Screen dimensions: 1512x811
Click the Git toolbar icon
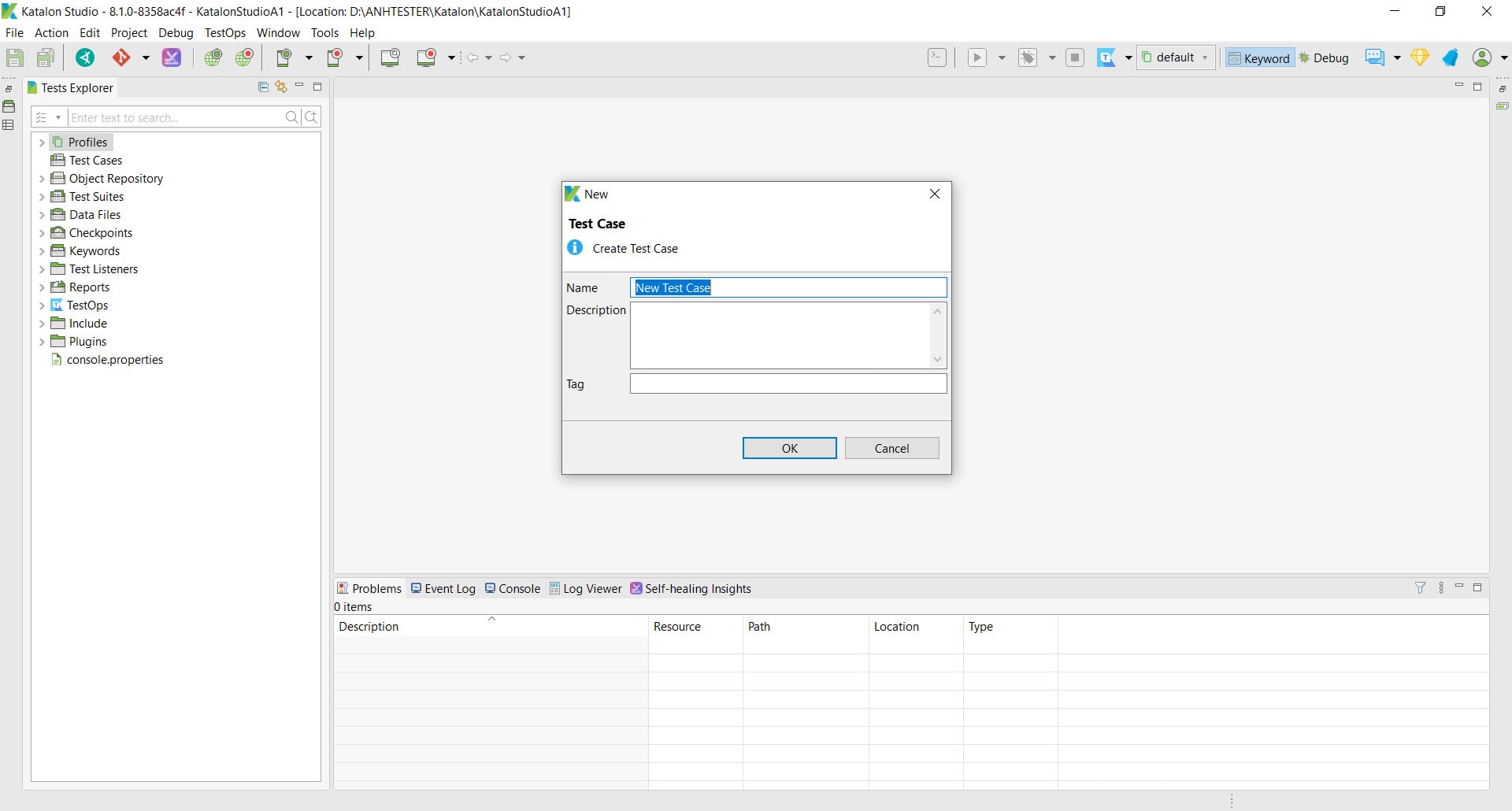point(121,57)
